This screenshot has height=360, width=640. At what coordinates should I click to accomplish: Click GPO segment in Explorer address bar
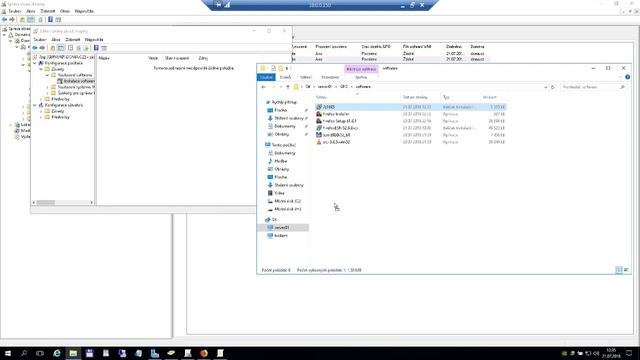(x=344, y=87)
